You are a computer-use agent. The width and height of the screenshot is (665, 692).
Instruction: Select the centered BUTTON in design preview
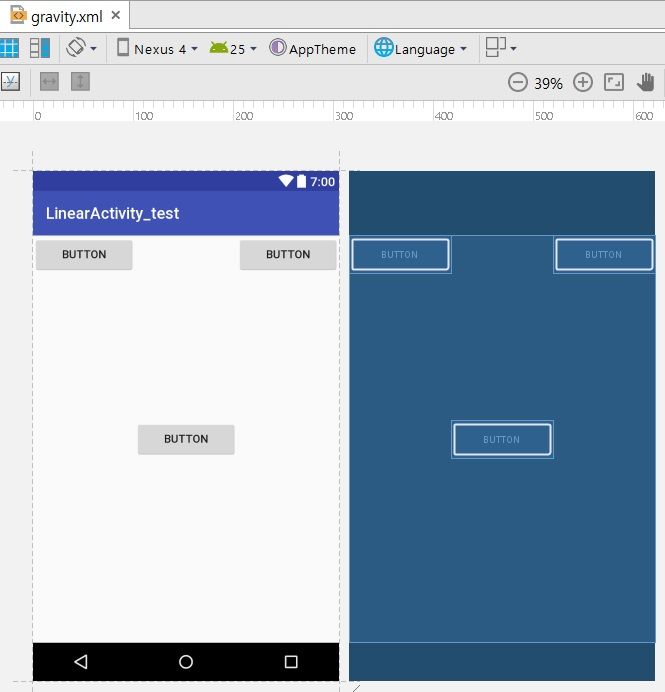186,439
